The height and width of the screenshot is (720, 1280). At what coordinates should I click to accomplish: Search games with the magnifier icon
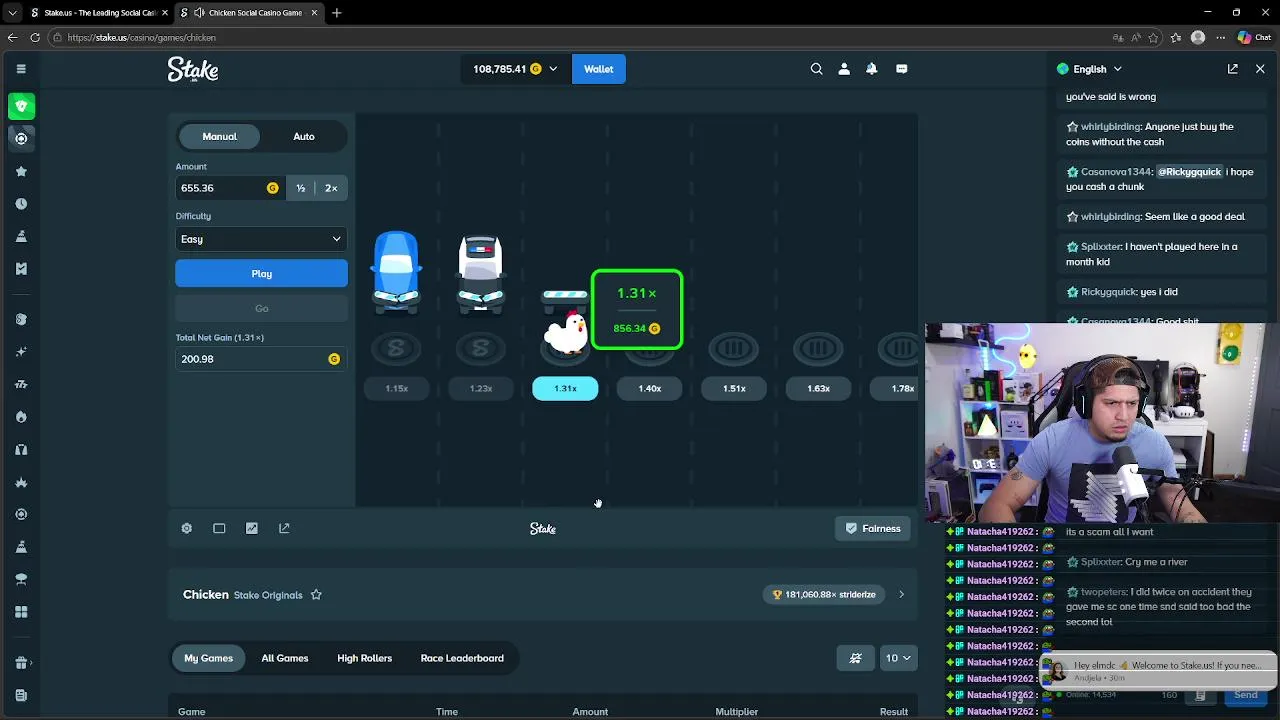(x=817, y=69)
